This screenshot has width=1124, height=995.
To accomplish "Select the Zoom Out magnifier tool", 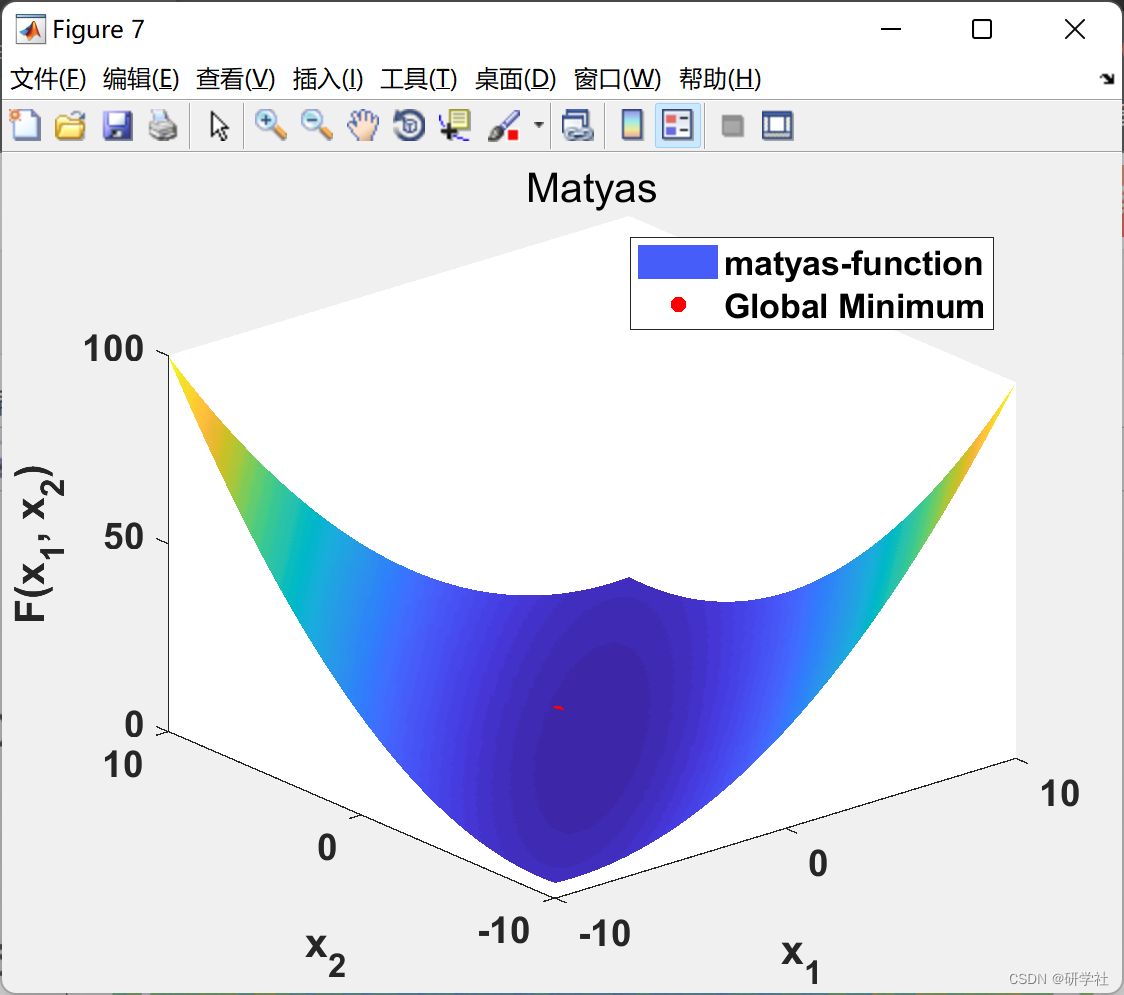I will pyautogui.click(x=317, y=125).
